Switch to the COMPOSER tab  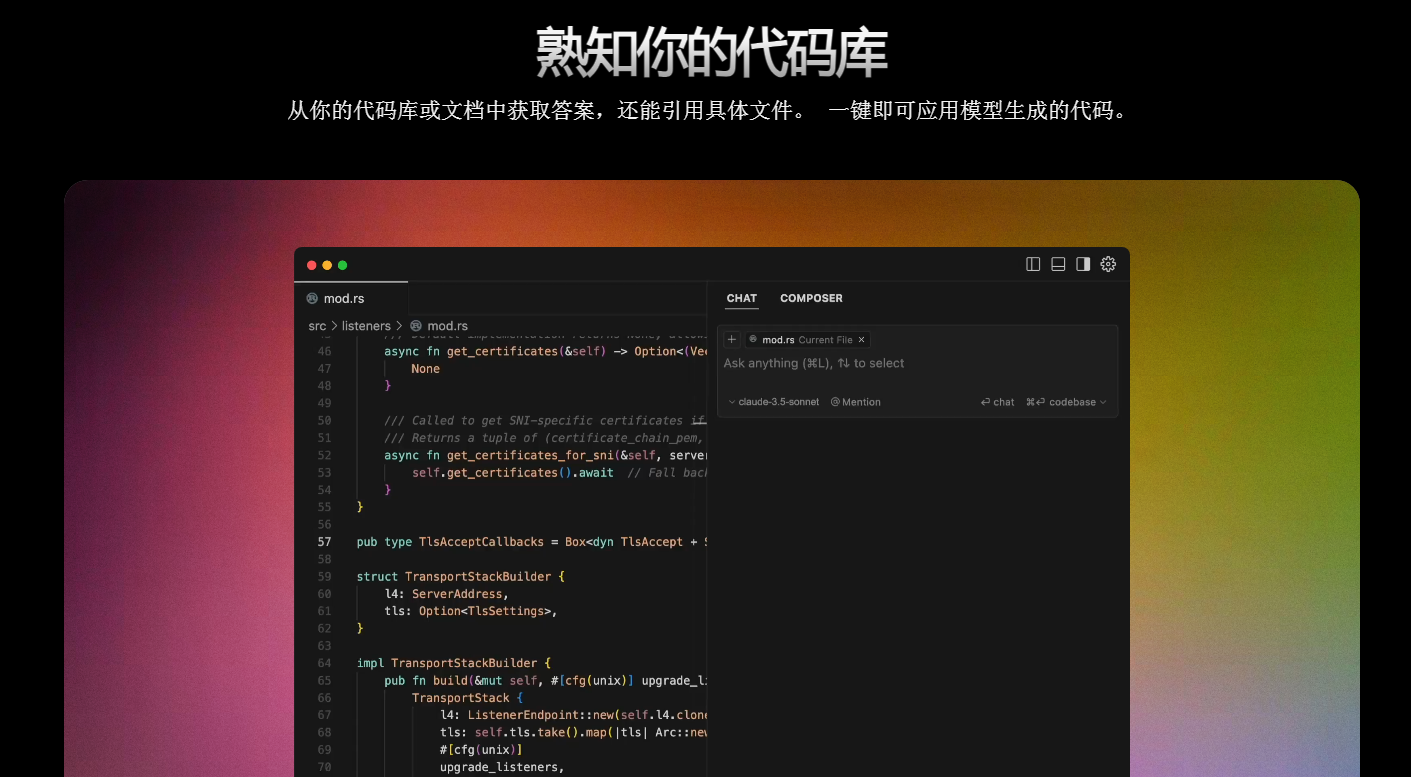pos(811,298)
